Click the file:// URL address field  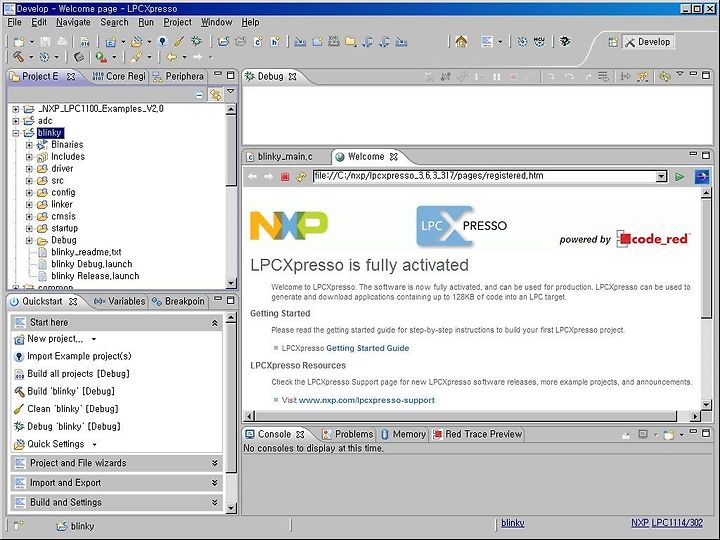[484, 176]
